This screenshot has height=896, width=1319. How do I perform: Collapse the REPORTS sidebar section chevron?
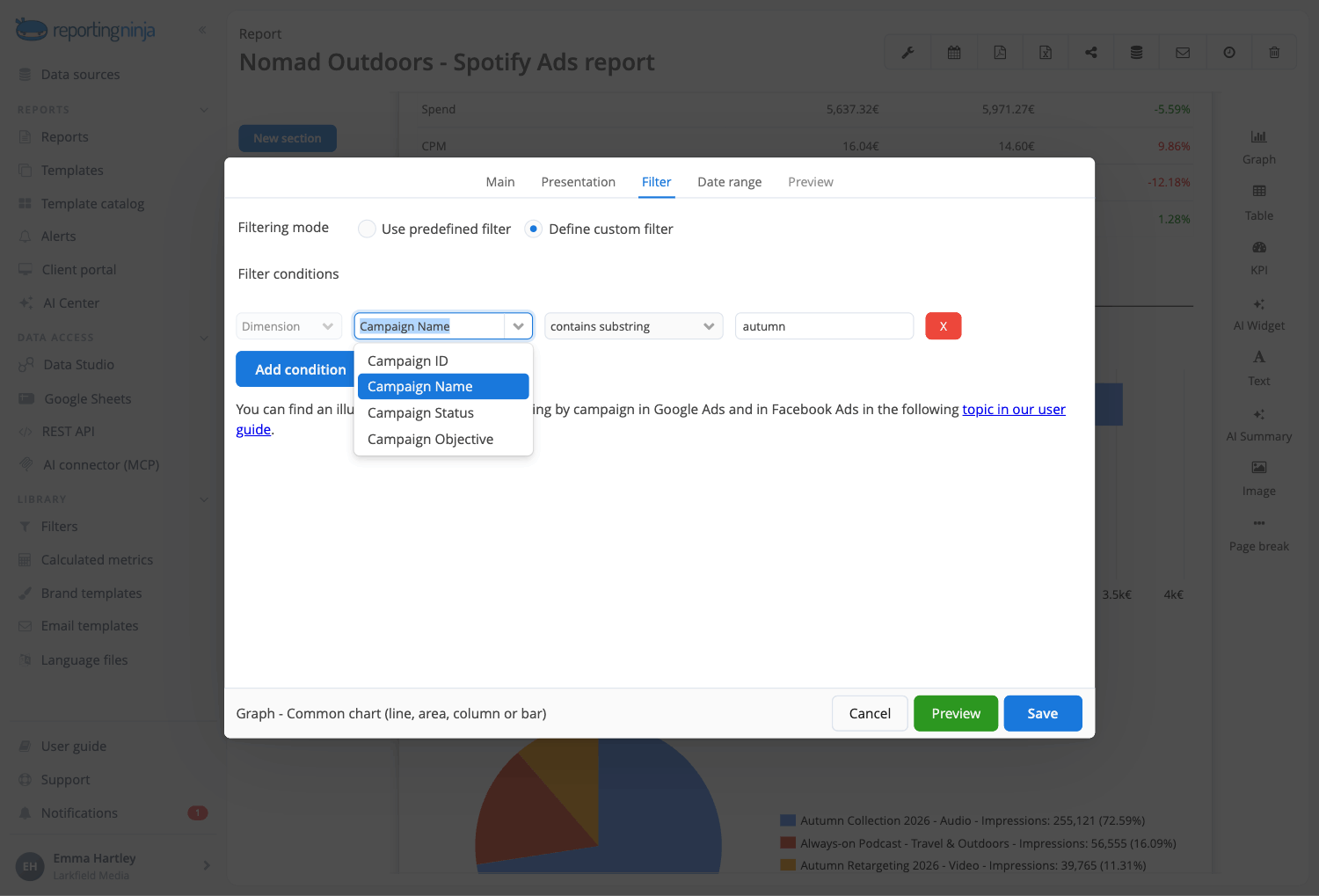[x=204, y=110]
